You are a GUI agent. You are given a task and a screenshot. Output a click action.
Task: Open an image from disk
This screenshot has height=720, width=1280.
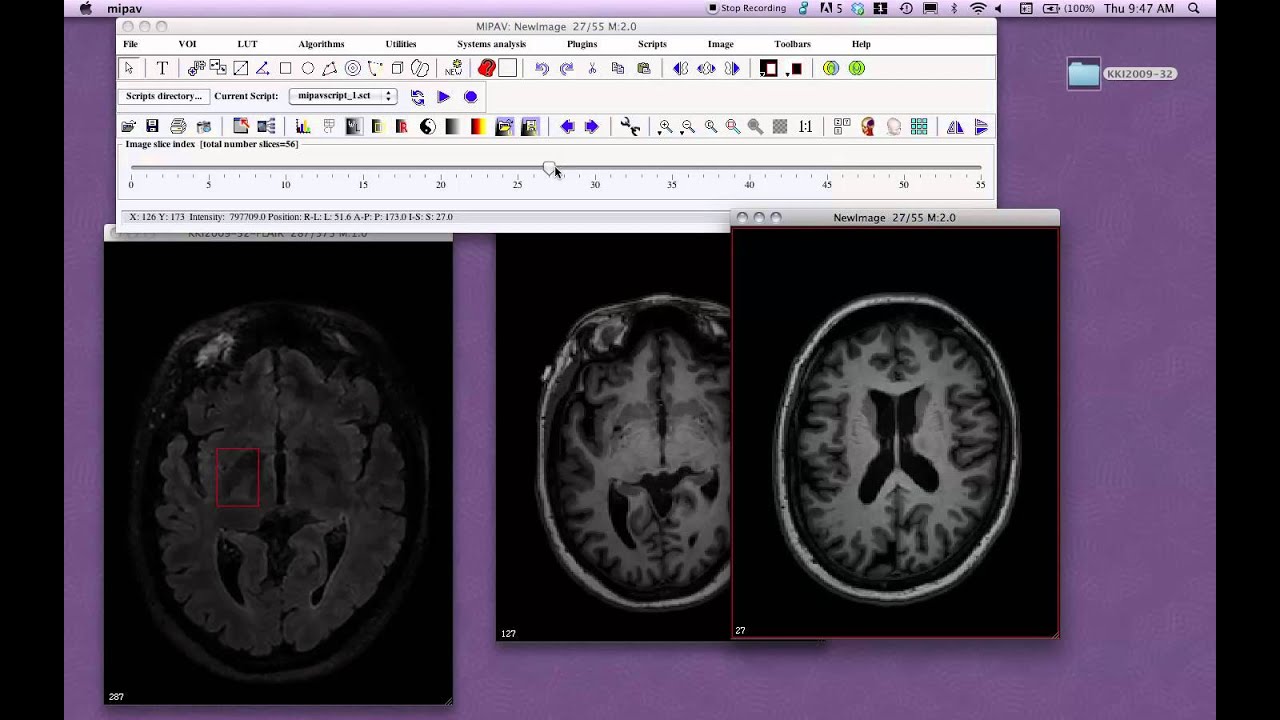(x=128, y=126)
